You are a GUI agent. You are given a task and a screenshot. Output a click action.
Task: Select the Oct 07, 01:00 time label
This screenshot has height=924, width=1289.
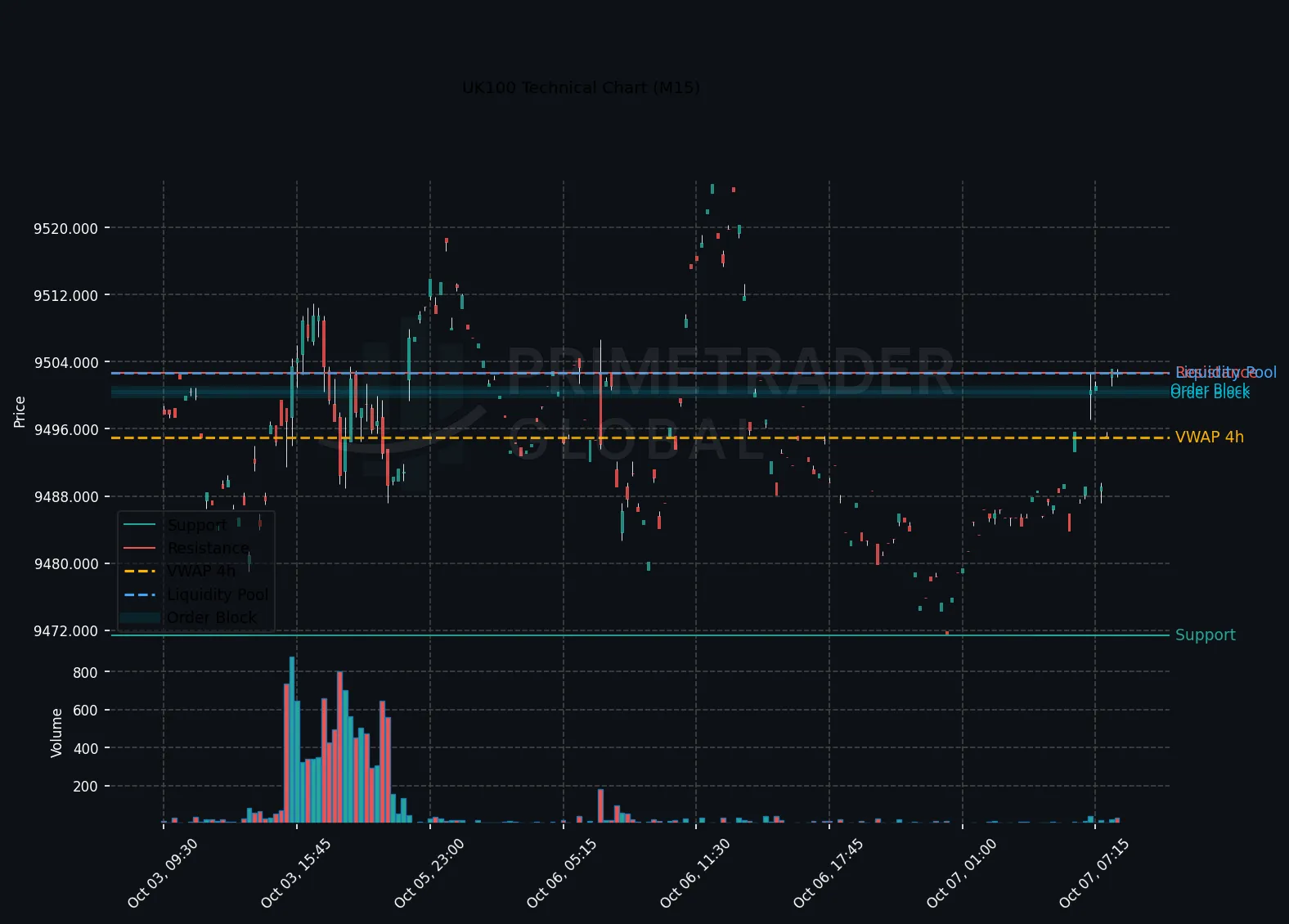pyautogui.click(x=962, y=873)
